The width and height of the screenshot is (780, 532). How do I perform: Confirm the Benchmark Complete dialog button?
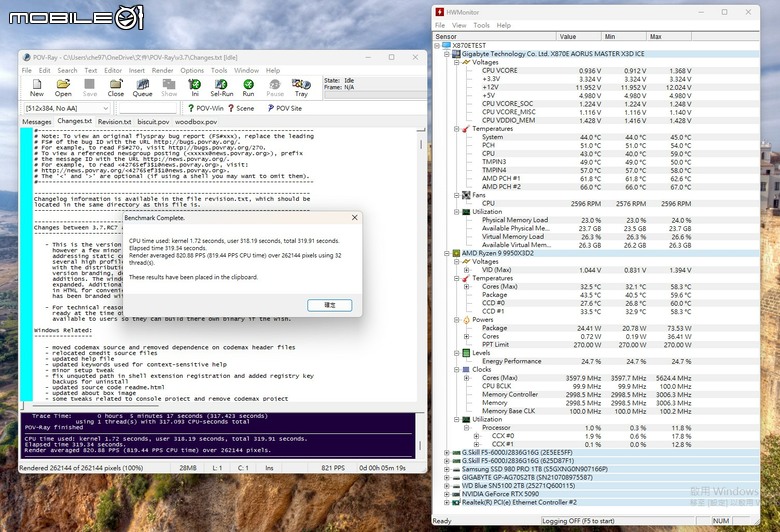coord(330,305)
